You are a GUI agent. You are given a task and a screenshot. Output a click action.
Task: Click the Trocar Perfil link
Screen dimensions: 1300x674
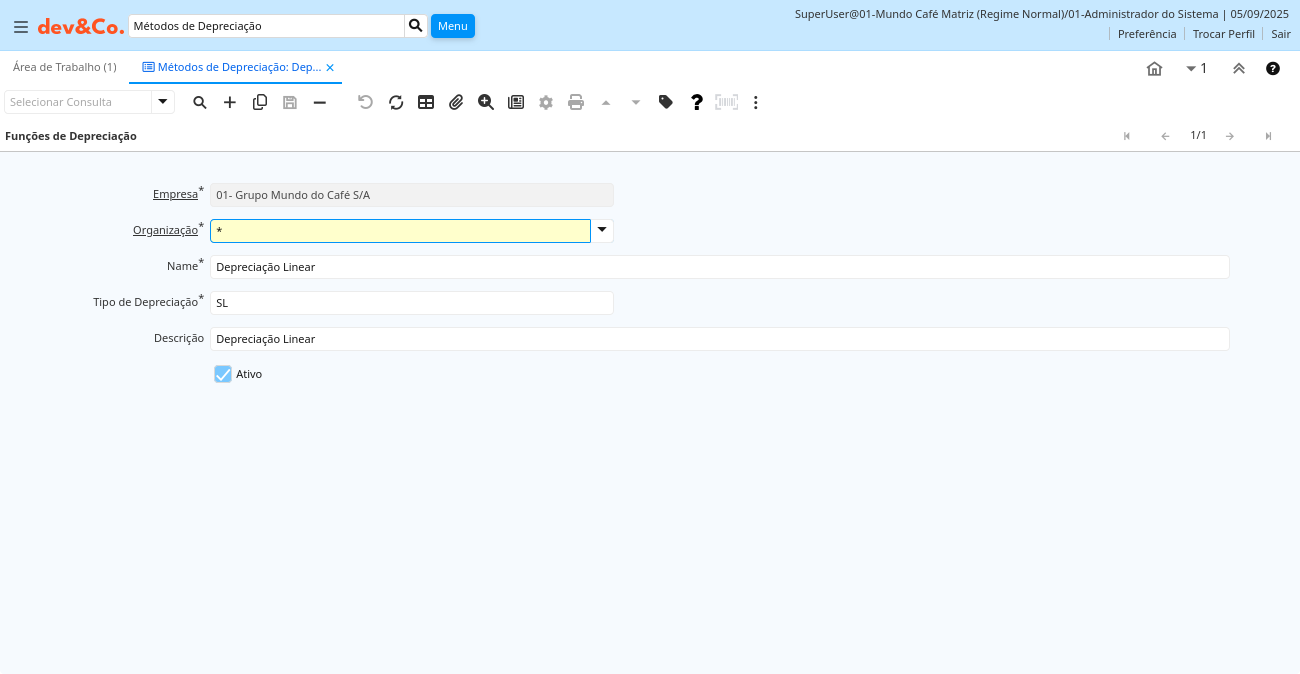click(1223, 34)
